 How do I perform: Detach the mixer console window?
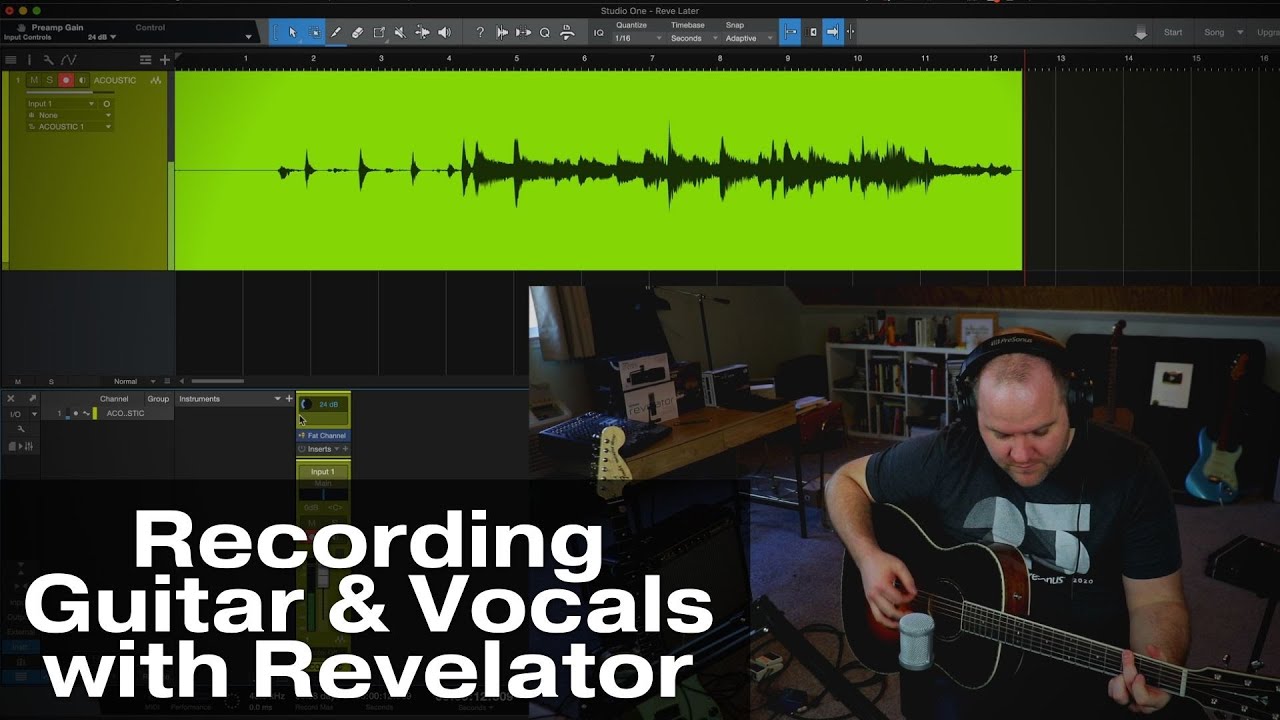(x=32, y=398)
